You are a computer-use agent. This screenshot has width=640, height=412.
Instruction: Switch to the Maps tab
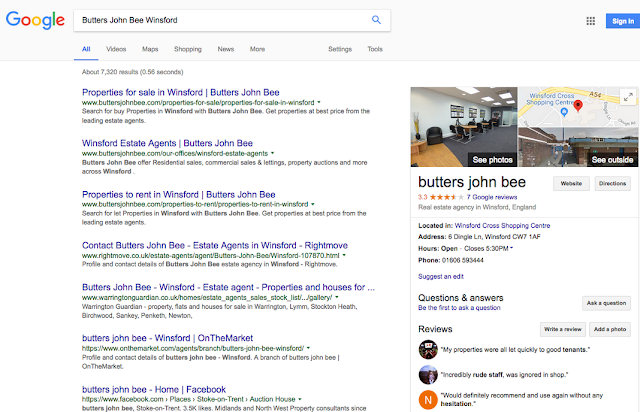[150, 49]
